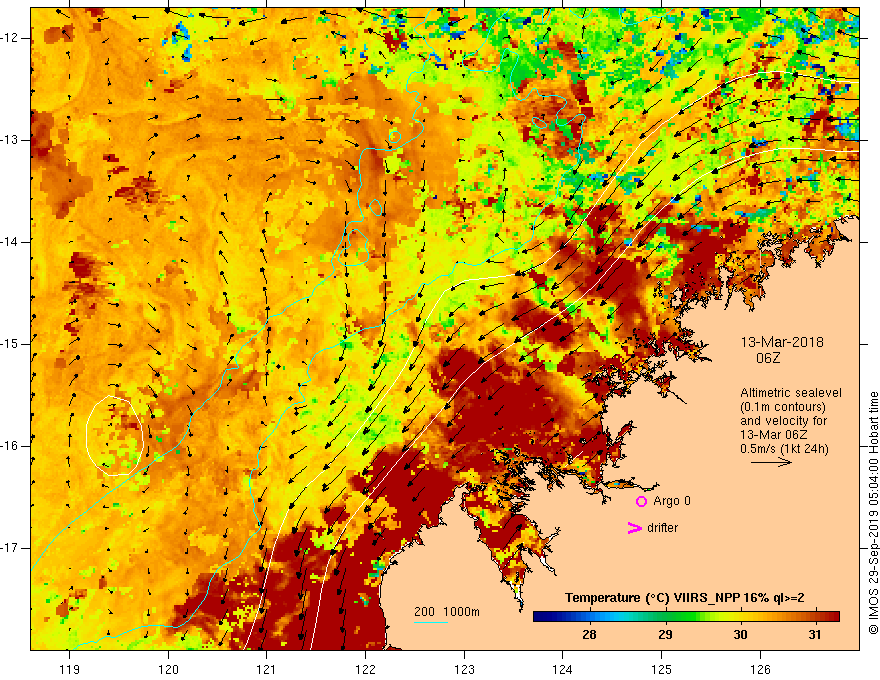Click the white sea-level contour ellipse near 119.5
The width and height of the screenshot is (880, 680).
point(114,436)
